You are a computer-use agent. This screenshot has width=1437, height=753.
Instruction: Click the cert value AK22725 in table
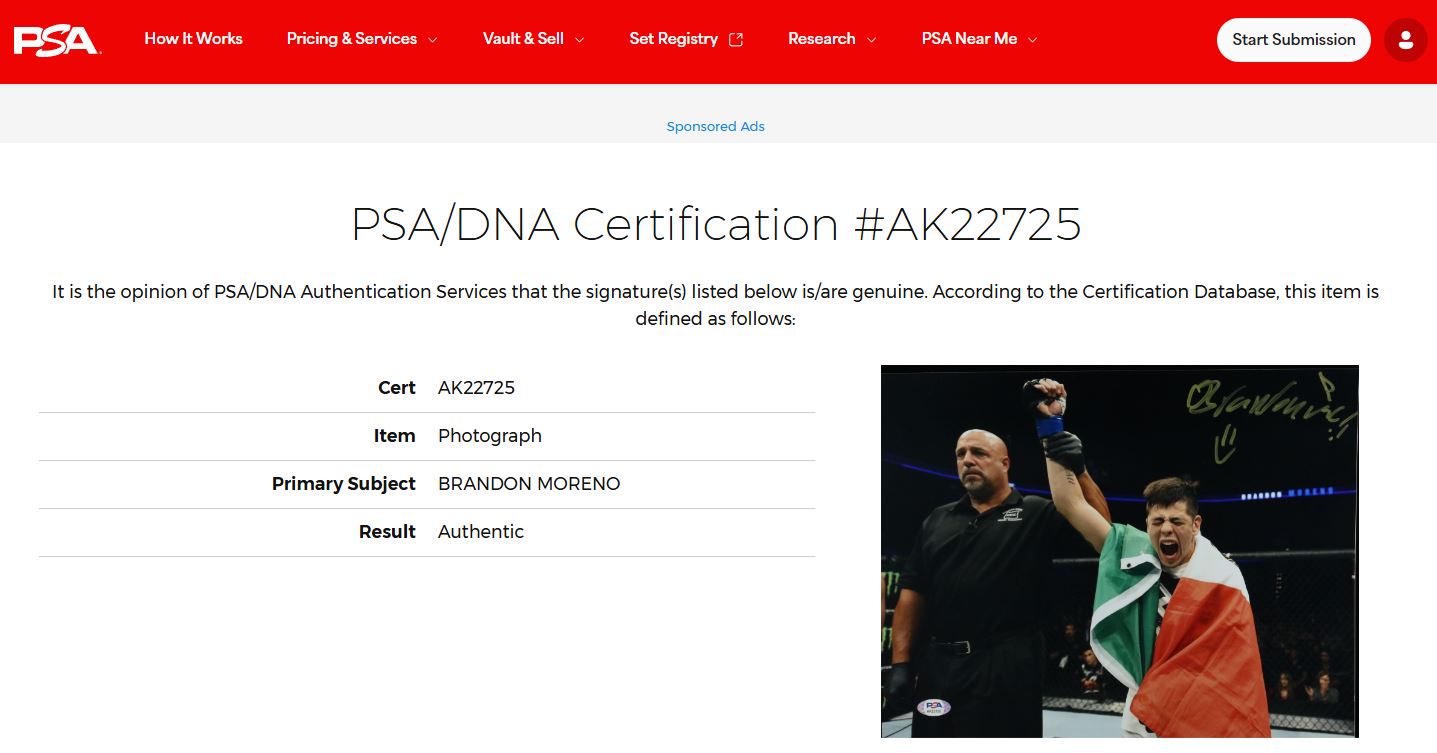(476, 388)
